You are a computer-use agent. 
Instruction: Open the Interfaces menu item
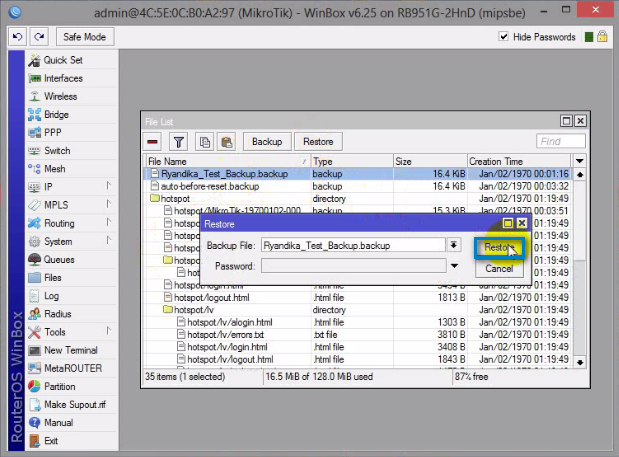click(63, 78)
